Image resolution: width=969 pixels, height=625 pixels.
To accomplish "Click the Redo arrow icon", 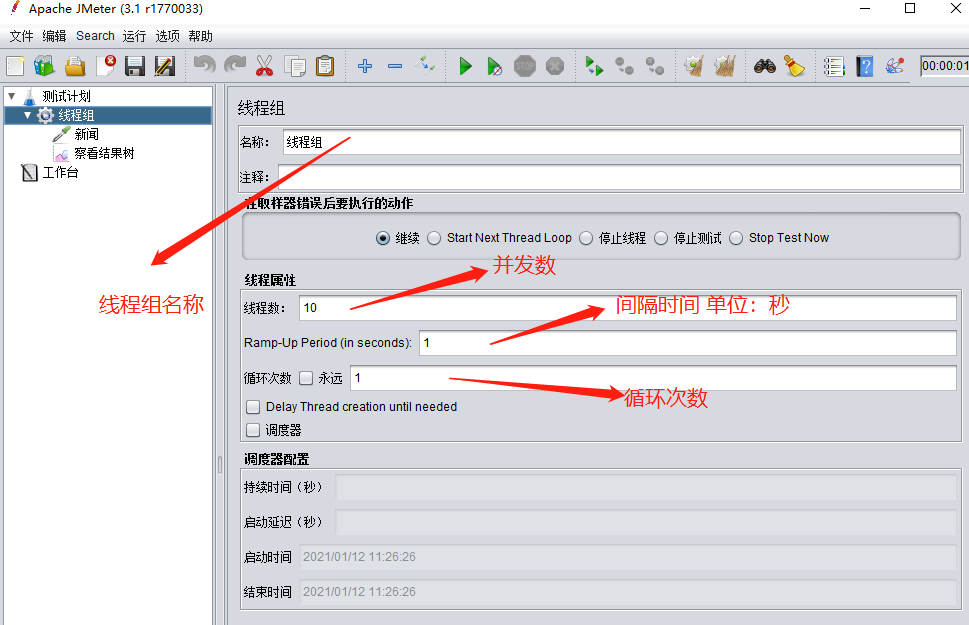I will click(x=235, y=65).
